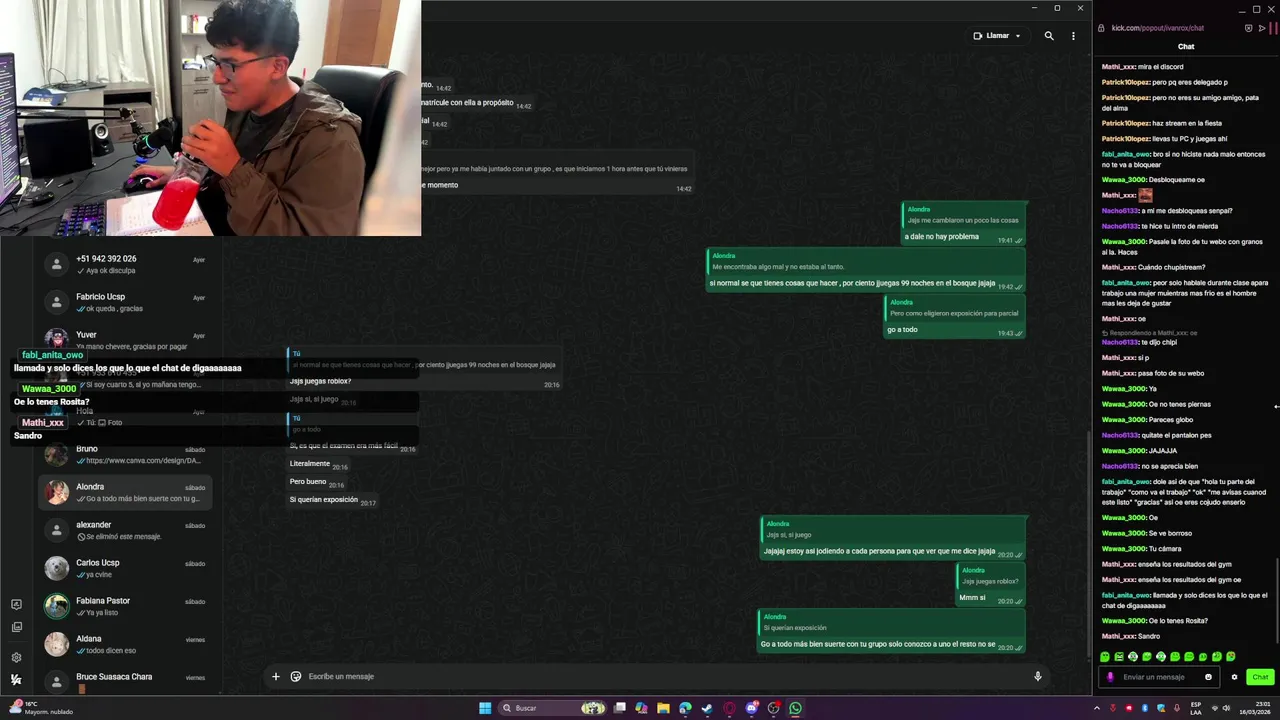Open the Windows Start menu
The width and height of the screenshot is (1280, 720).
(485, 708)
